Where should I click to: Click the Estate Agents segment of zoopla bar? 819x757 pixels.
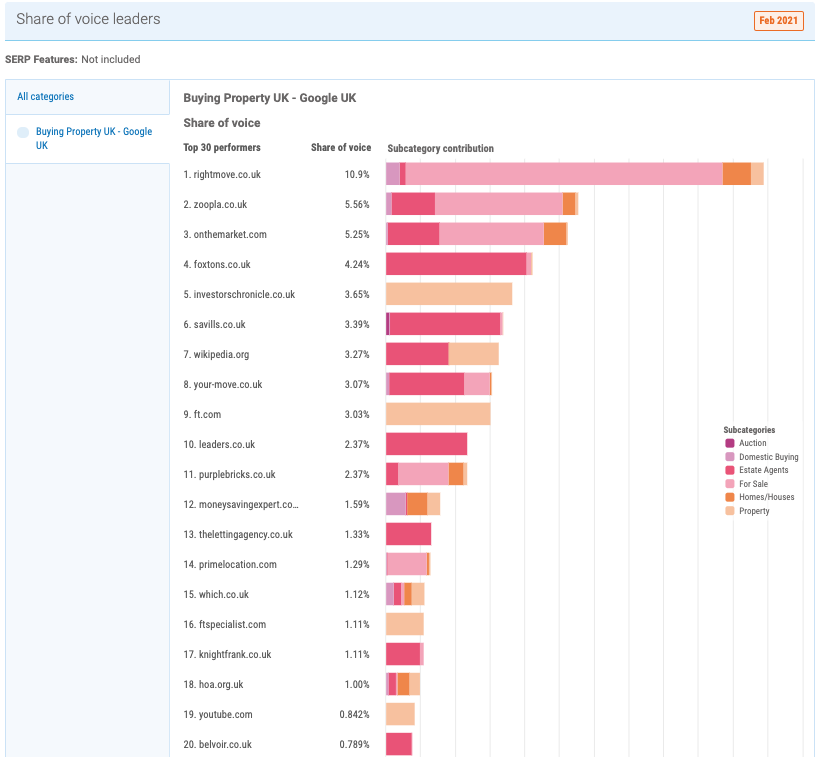click(x=413, y=204)
